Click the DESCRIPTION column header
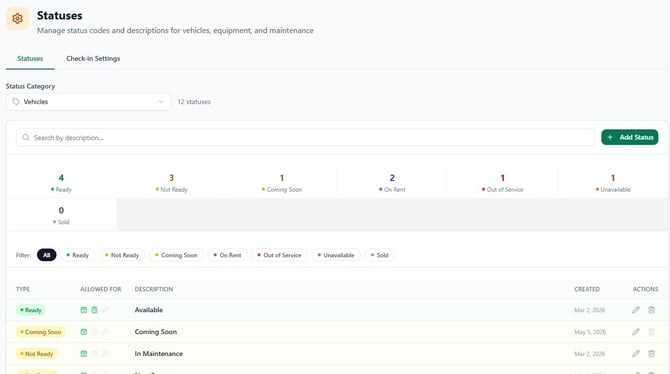This screenshot has width=670, height=374. point(154,289)
